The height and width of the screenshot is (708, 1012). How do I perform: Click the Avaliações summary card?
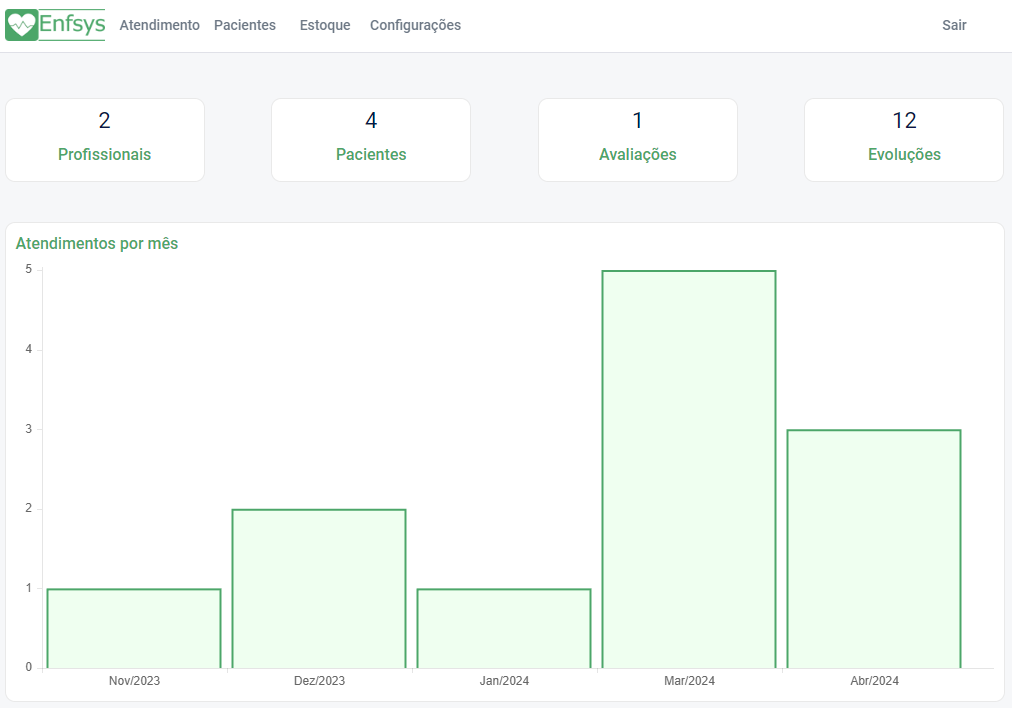[x=638, y=140]
